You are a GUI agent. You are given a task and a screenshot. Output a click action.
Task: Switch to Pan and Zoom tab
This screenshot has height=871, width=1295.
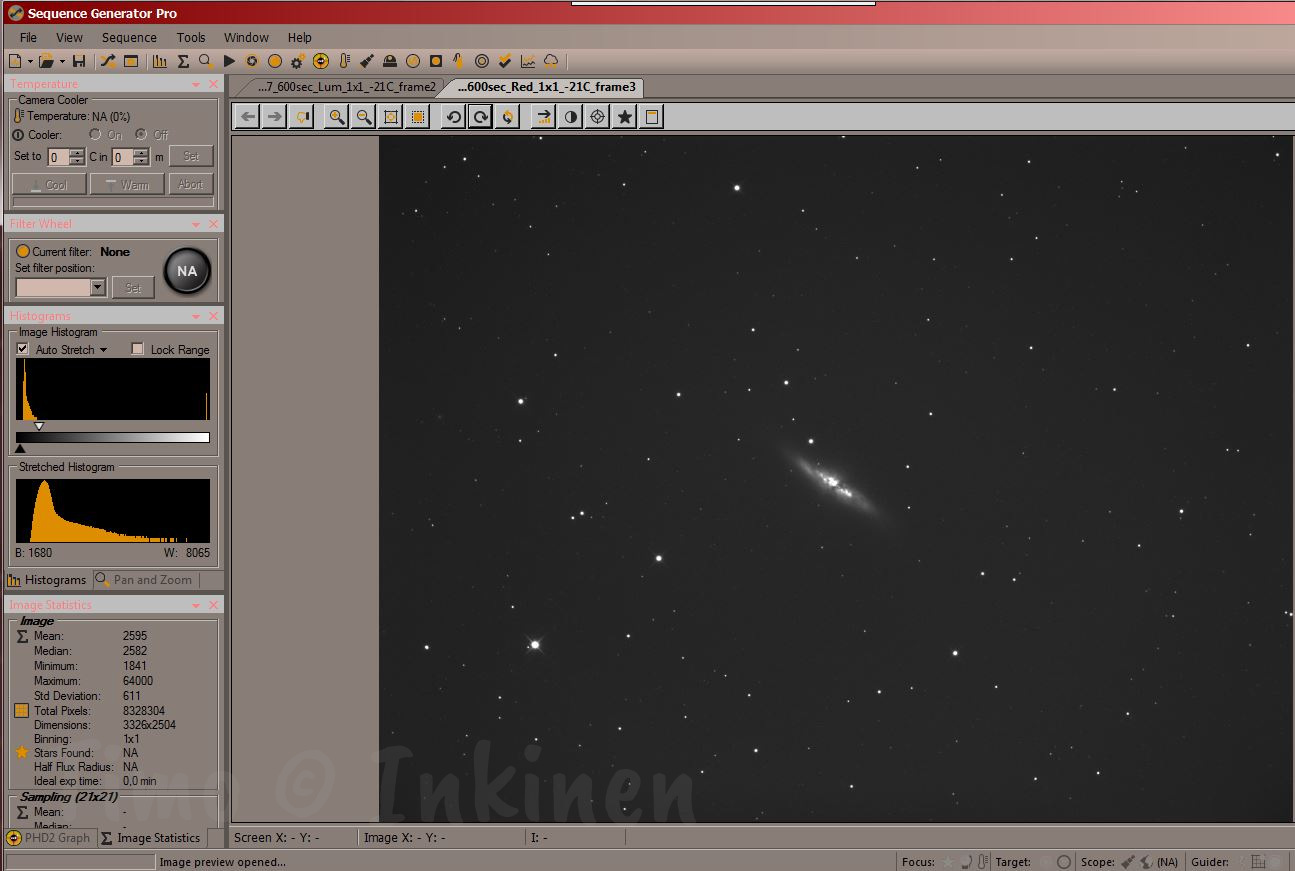pyautogui.click(x=144, y=580)
